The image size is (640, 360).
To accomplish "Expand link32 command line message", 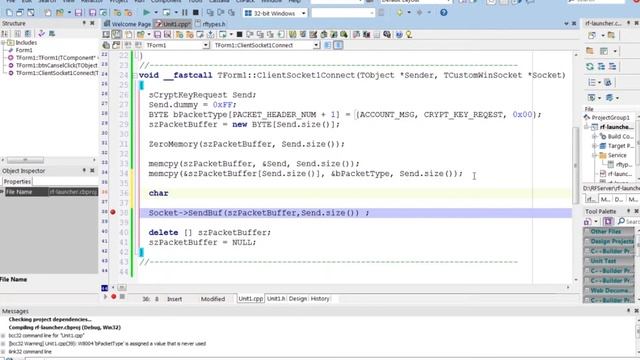I will (x=3, y=352).
